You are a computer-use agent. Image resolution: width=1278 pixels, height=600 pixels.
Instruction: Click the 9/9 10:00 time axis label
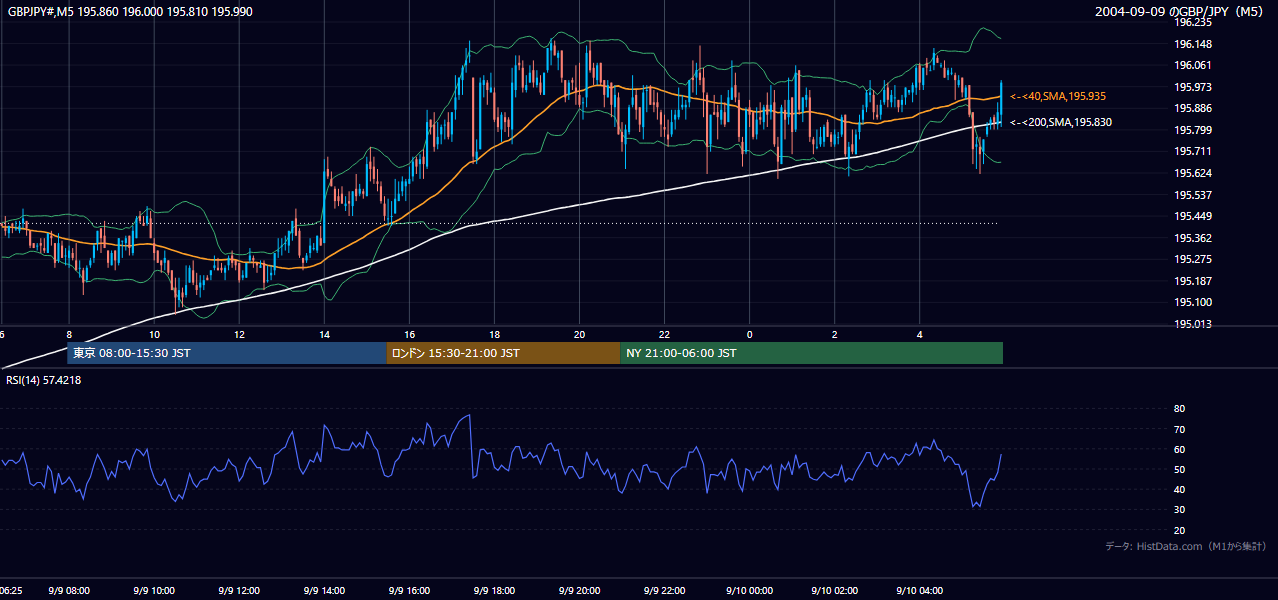[x=154, y=591]
